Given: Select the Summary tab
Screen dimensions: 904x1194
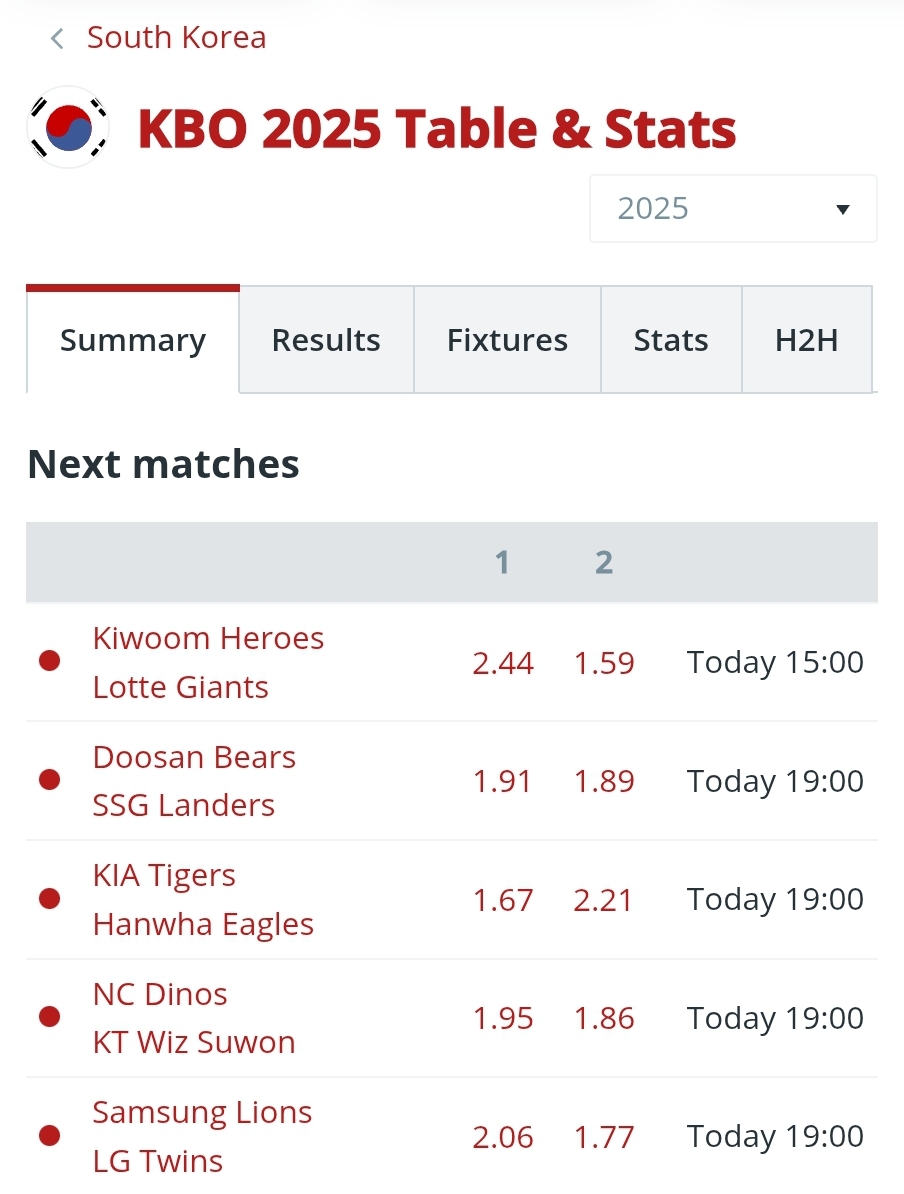Looking at the screenshot, I should pos(133,340).
